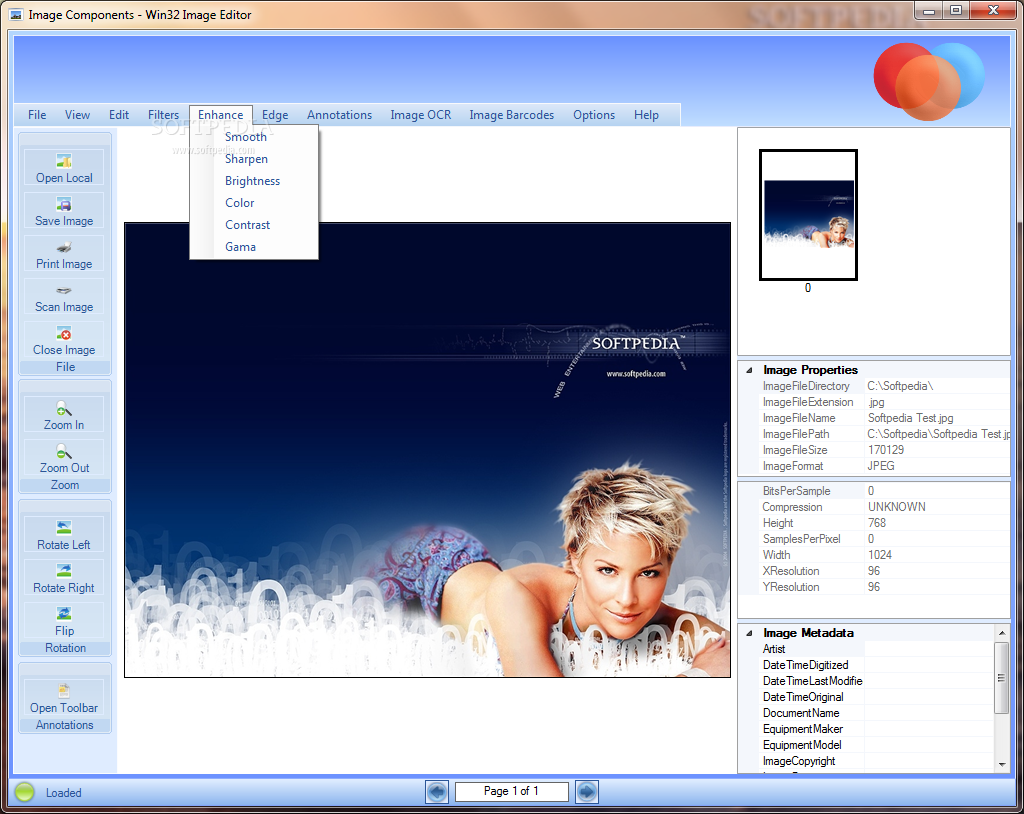Open the Edit menu
The image size is (1024, 814).
point(119,115)
